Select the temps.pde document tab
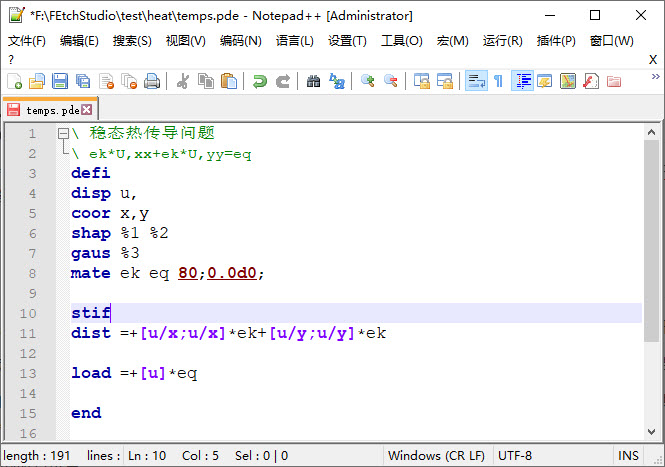 pos(50,110)
